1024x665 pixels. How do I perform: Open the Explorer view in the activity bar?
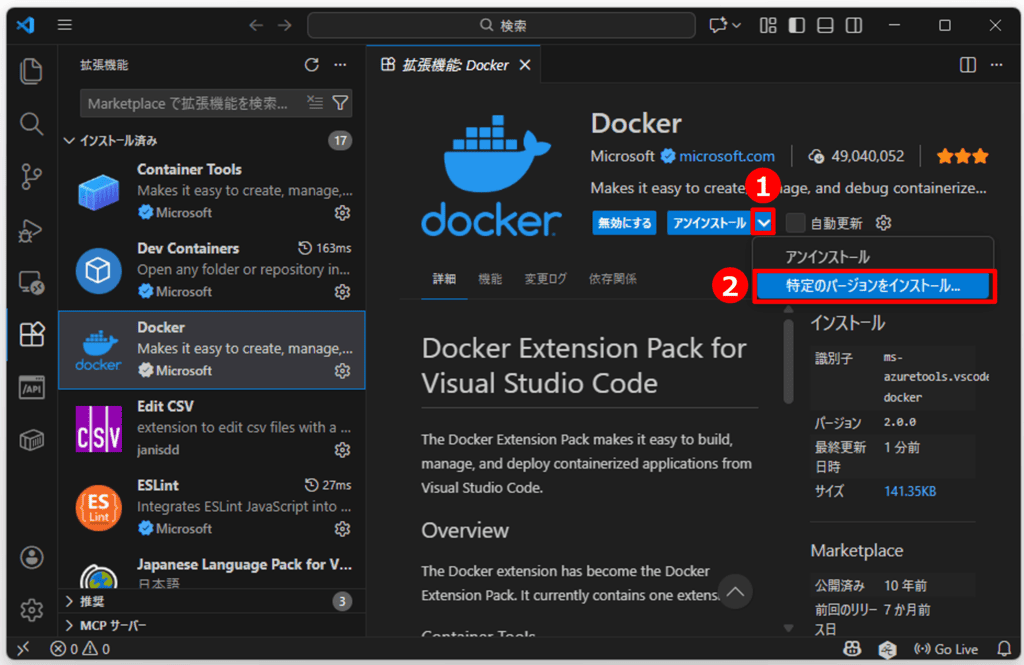pyautogui.click(x=31, y=71)
